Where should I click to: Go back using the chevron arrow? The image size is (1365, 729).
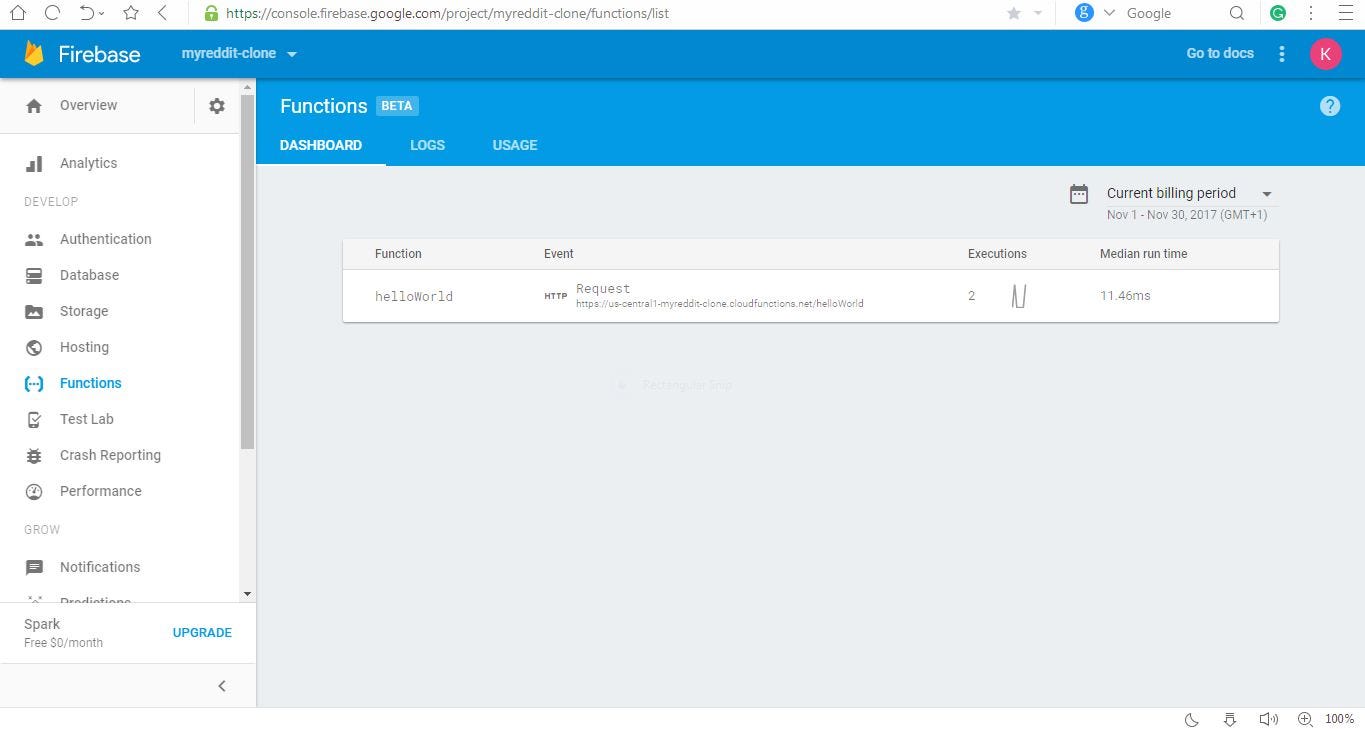coord(162,13)
